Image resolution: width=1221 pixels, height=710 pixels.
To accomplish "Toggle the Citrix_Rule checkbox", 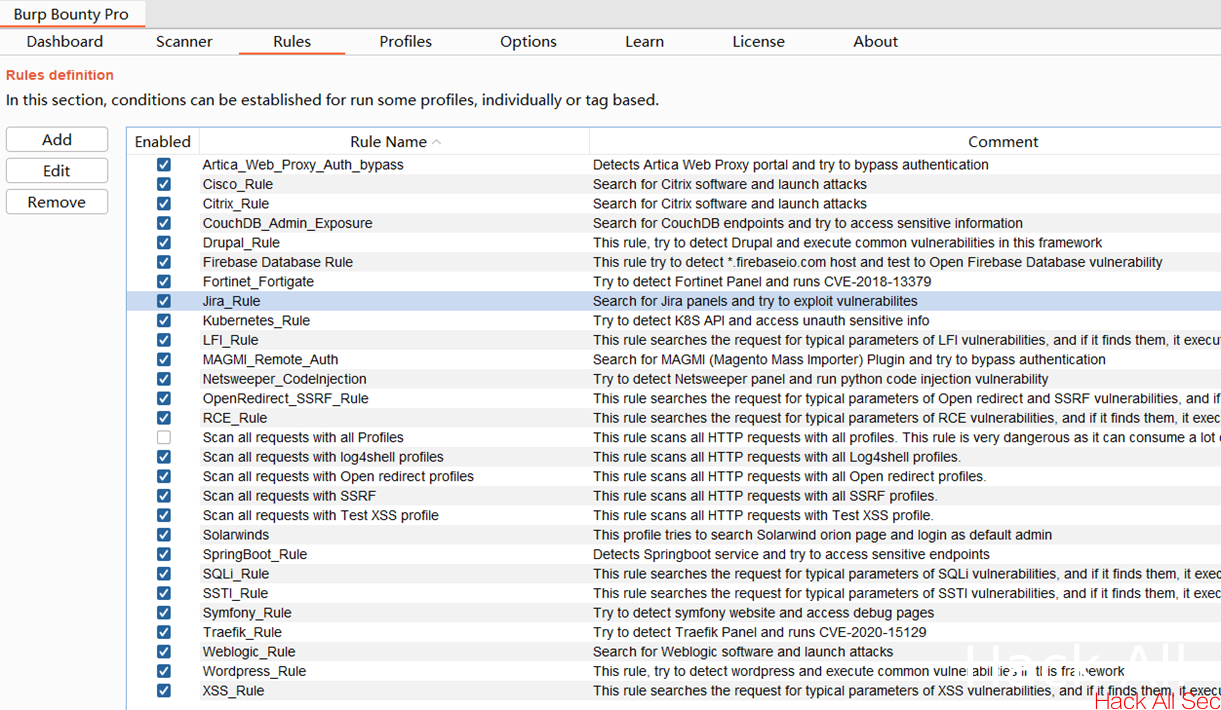I will (x=164, y=204).
